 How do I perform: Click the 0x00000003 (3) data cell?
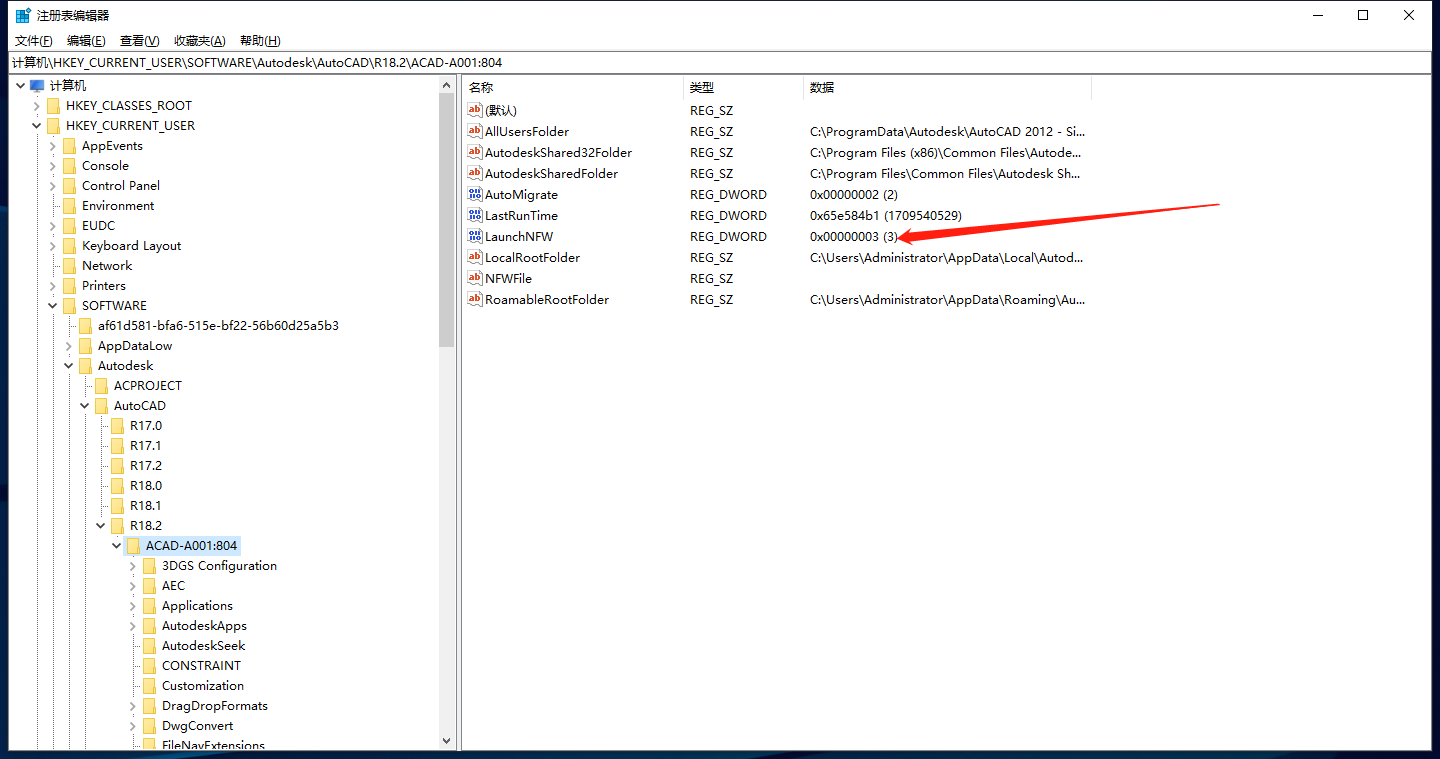coord(854,237)
